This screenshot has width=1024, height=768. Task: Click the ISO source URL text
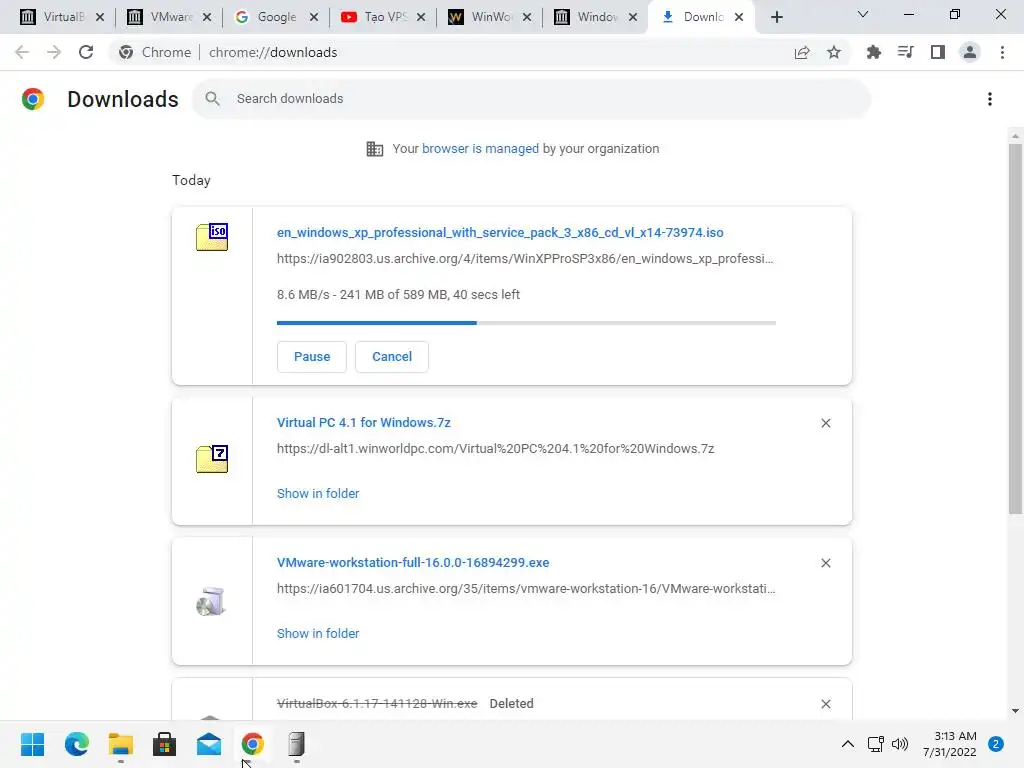[525, 259]
